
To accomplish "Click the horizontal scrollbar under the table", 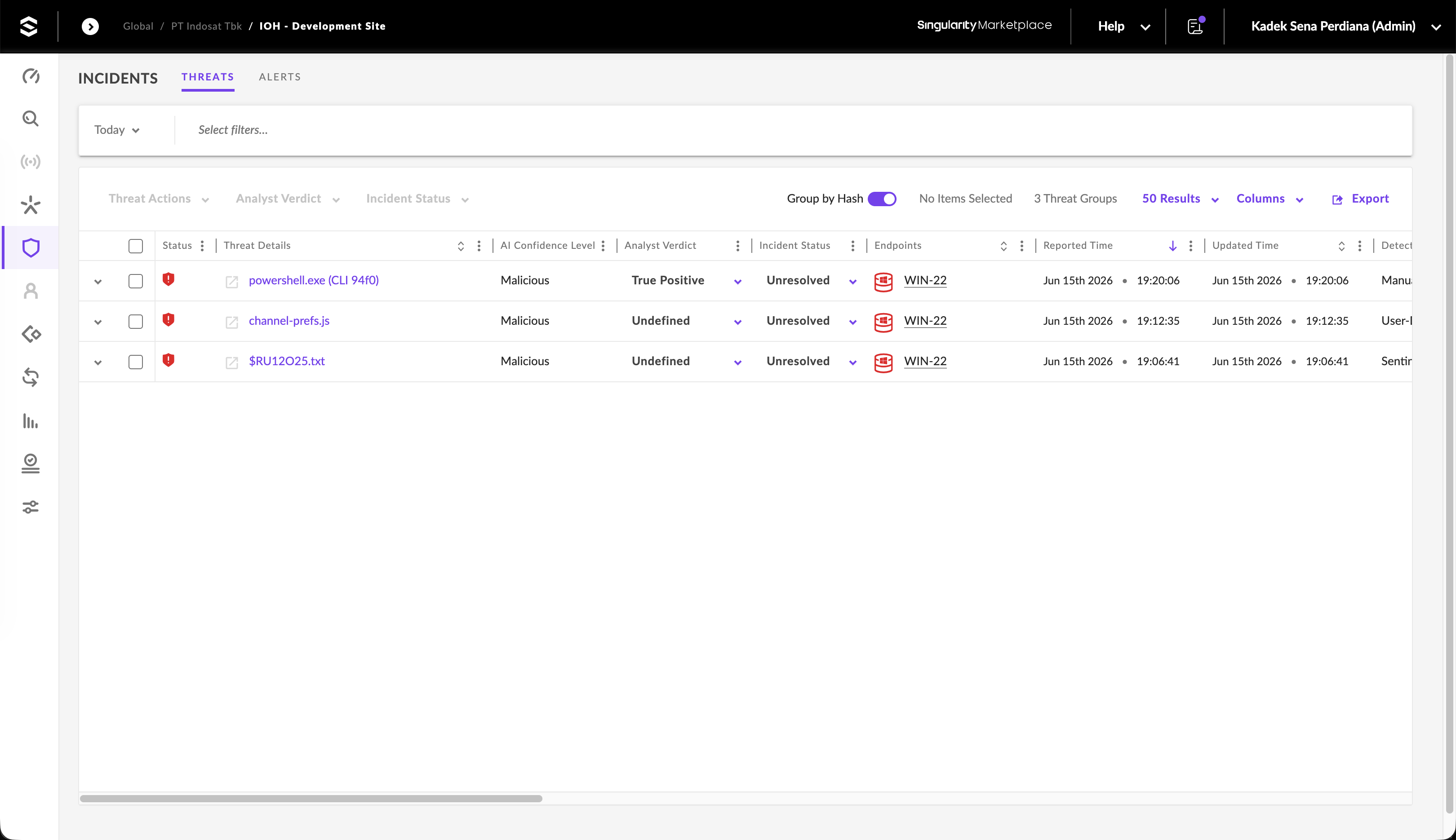I will [311, 799].
